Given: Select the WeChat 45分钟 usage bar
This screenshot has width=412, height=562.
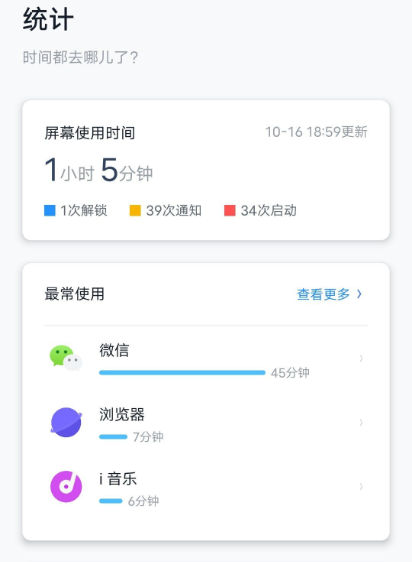Looking at the screenshot, I should (182, 373).
